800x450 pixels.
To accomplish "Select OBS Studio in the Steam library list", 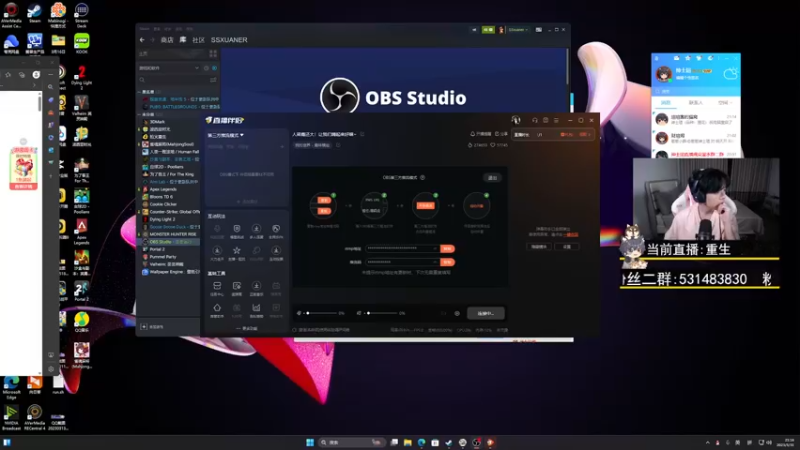I will [170, 241].
